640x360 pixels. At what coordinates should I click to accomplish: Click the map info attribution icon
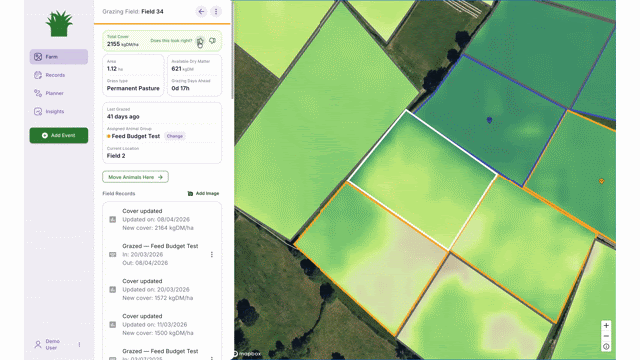606,347
